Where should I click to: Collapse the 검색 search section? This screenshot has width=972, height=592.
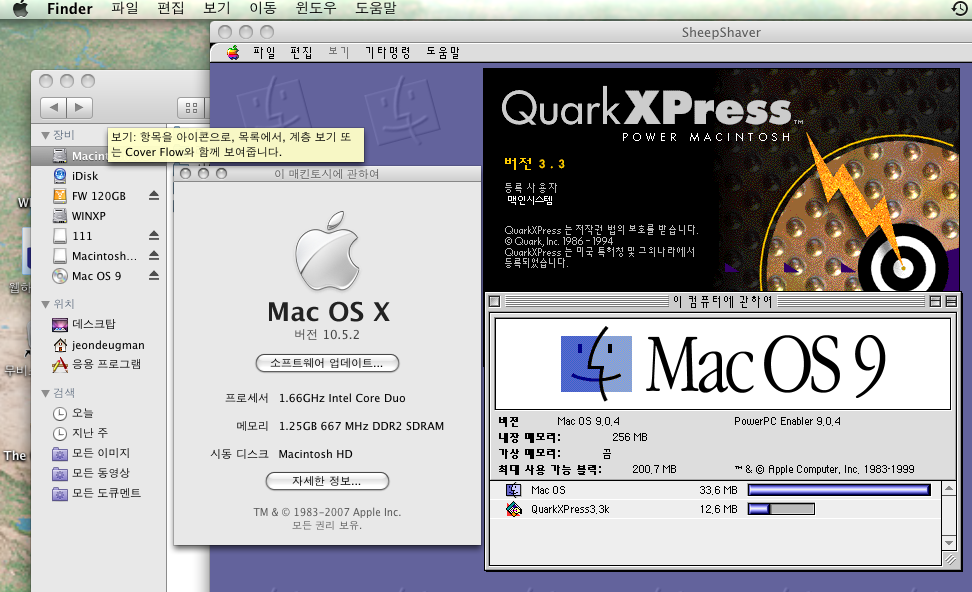(x=45, y=393)
